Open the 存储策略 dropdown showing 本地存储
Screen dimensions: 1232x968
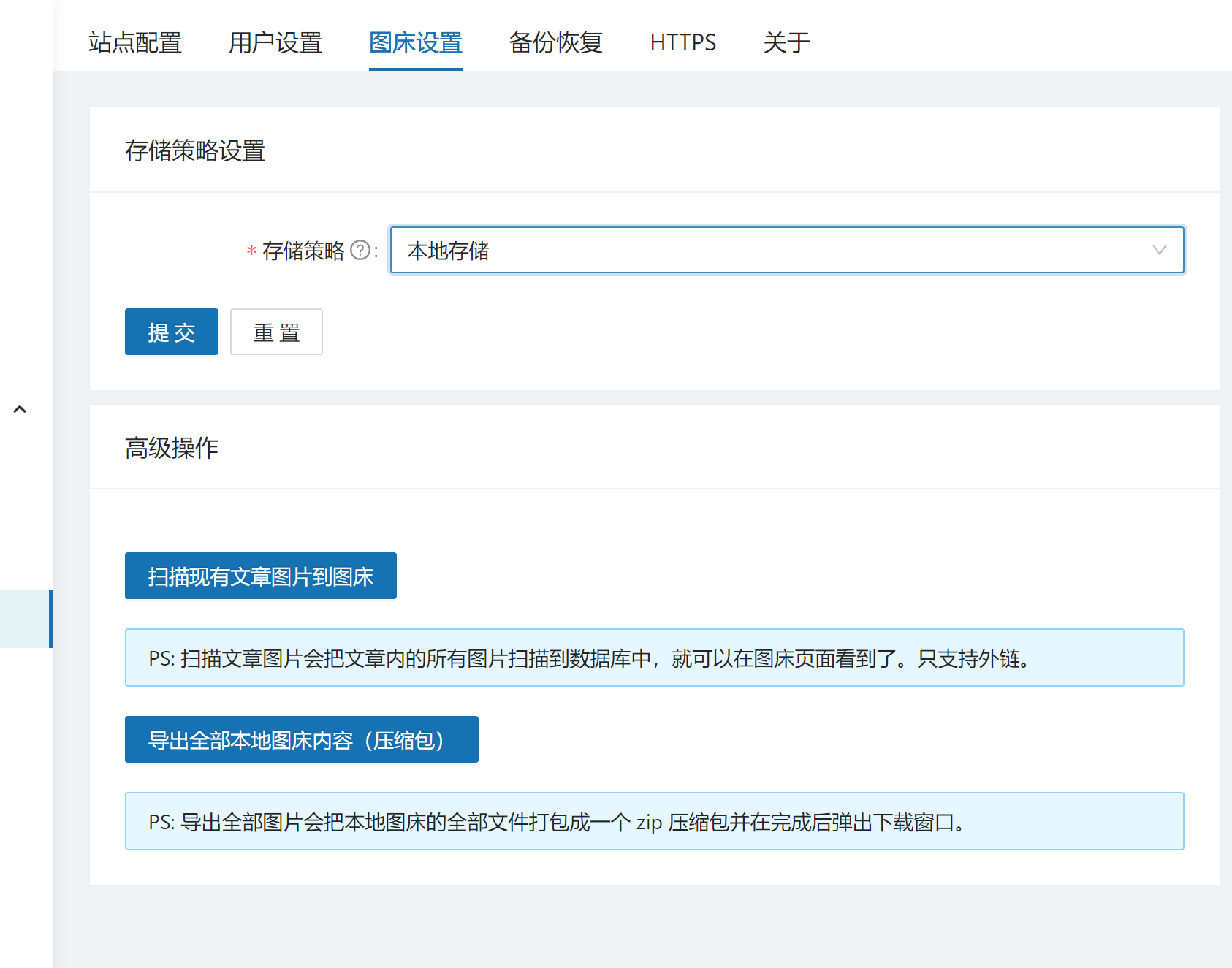787,250
